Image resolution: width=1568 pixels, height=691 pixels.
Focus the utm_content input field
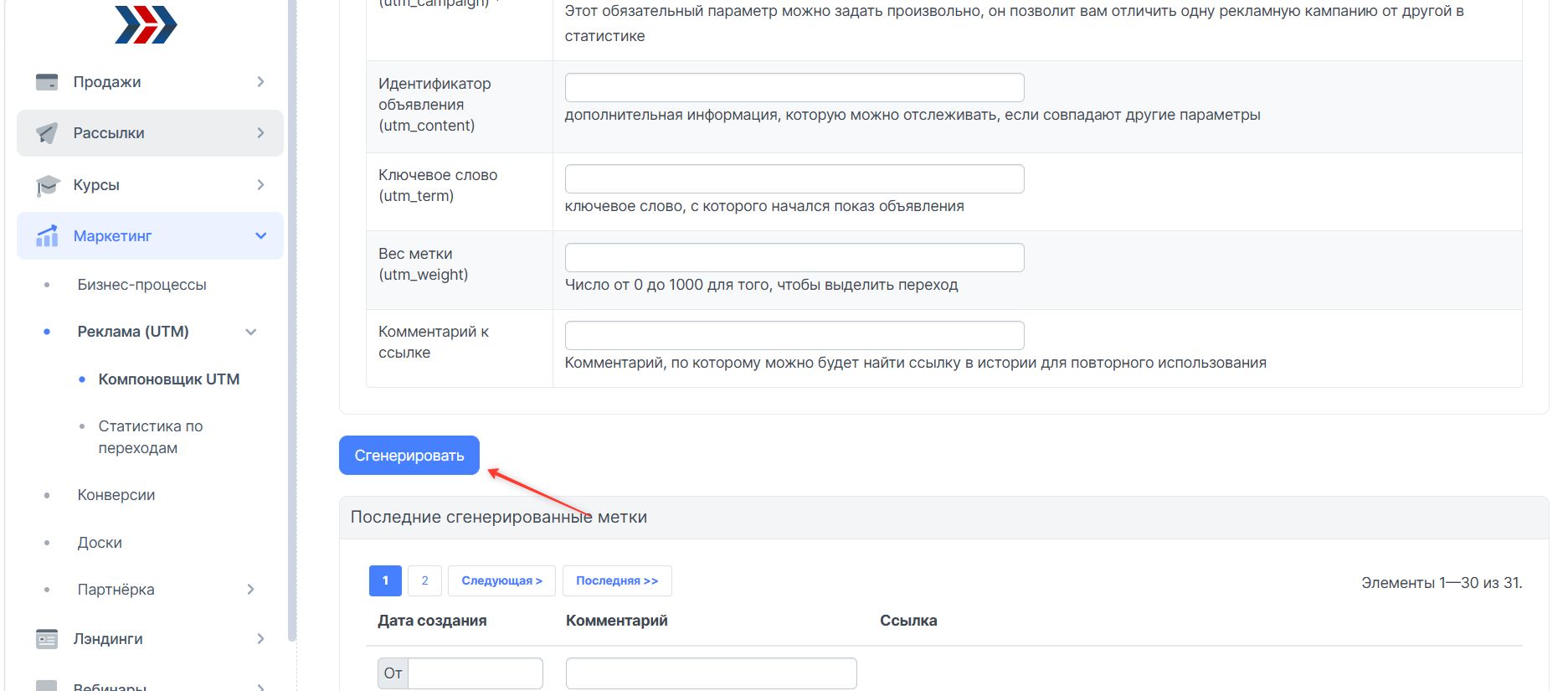794,88
